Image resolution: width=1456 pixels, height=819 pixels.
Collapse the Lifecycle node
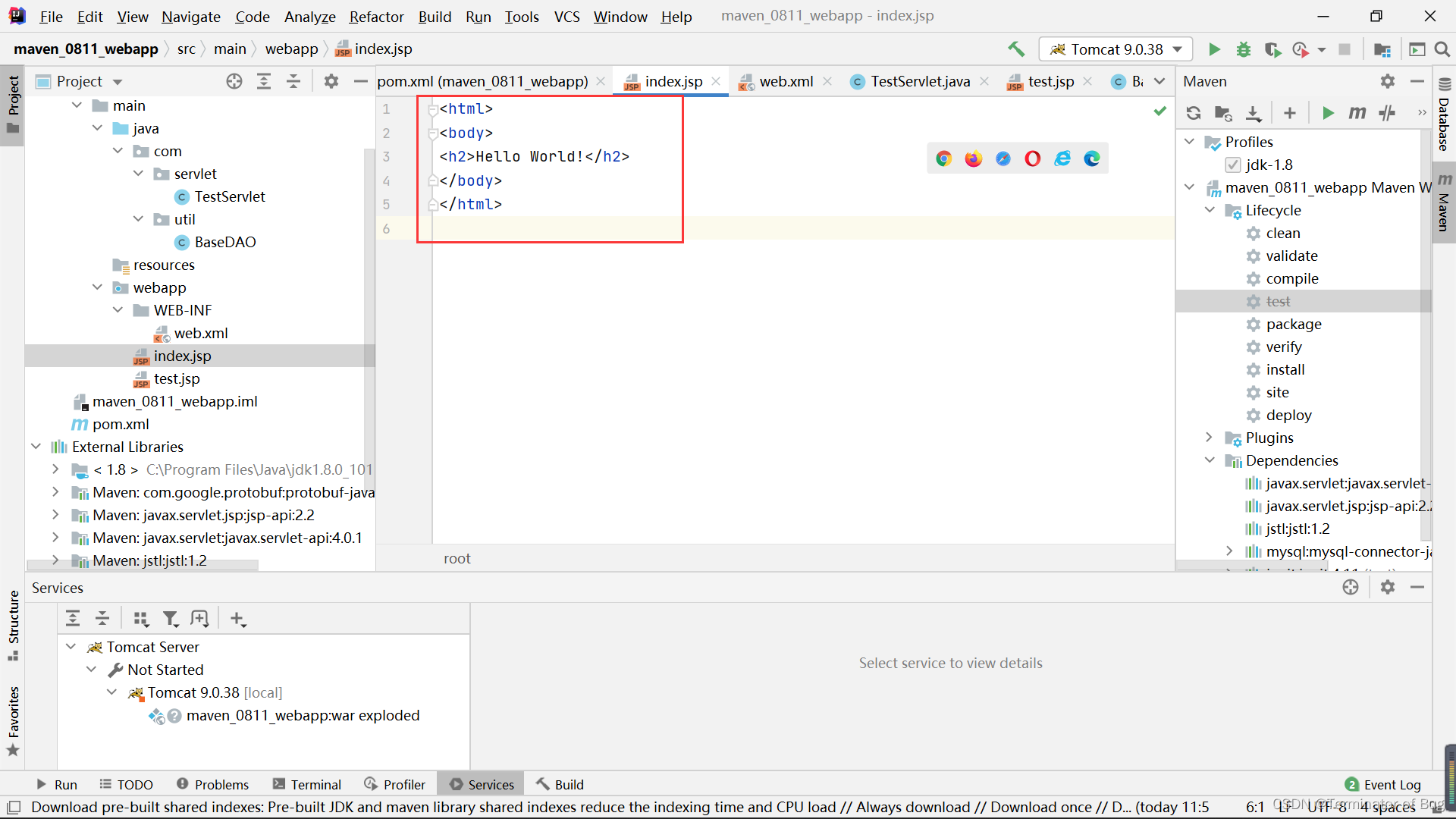pos(1210,210)
